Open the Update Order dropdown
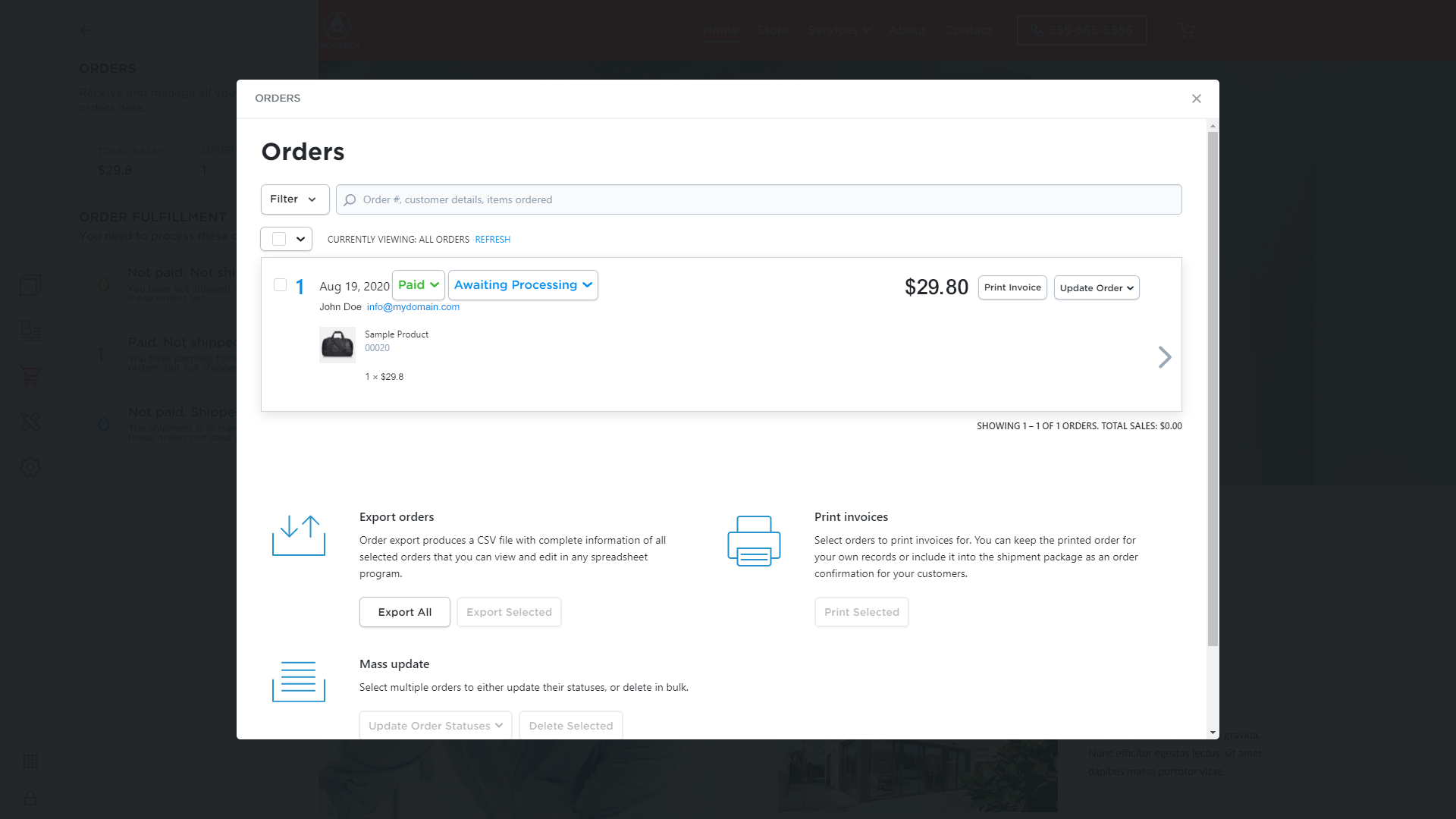Image resolution: width=1456 pixels, height=819 pixels. pyautogui.click(x=1097, y=287)
